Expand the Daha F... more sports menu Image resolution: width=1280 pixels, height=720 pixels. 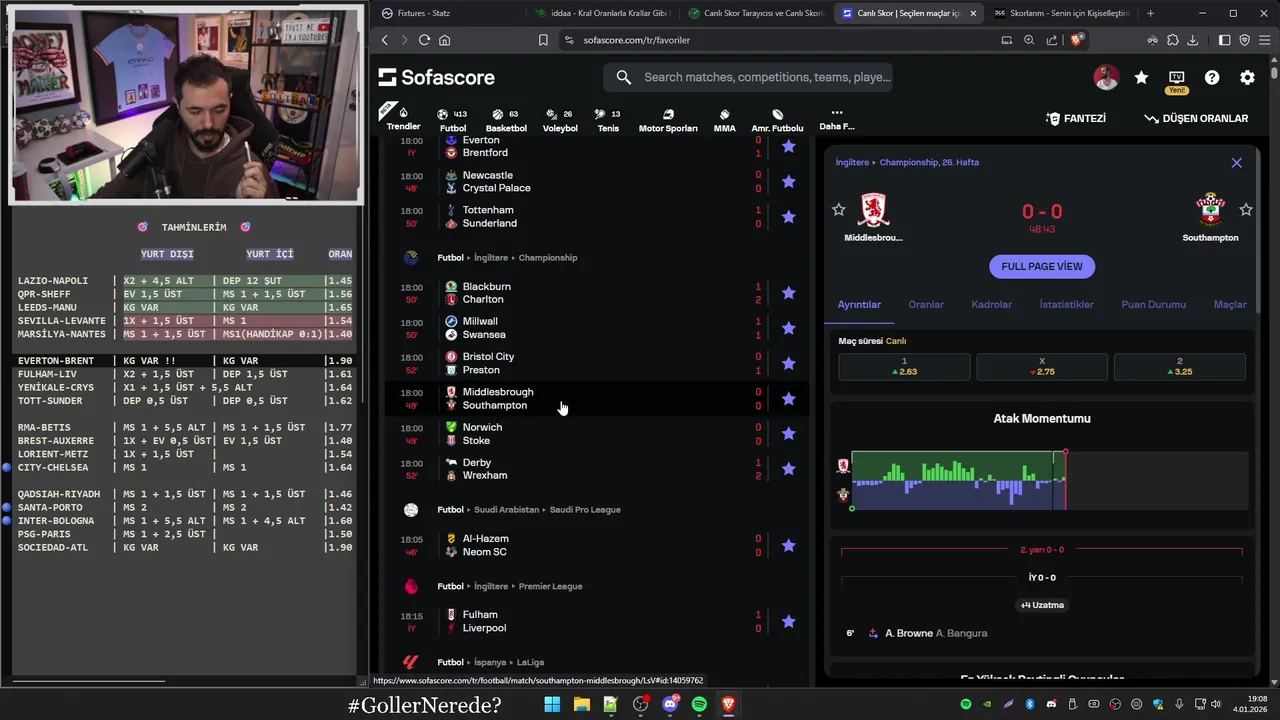click(837, 119)
